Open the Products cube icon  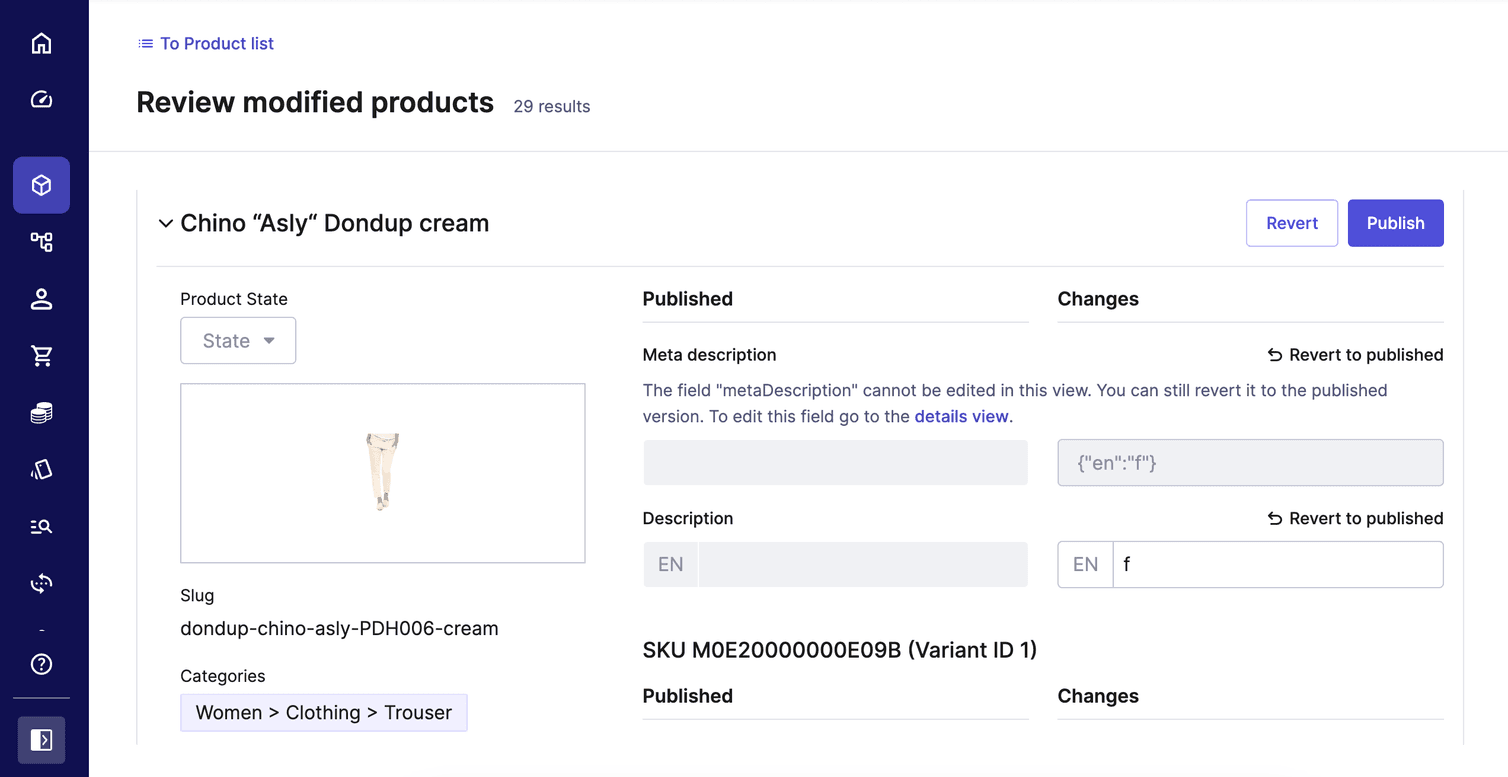pyautogui.click(x=41, y=185)
